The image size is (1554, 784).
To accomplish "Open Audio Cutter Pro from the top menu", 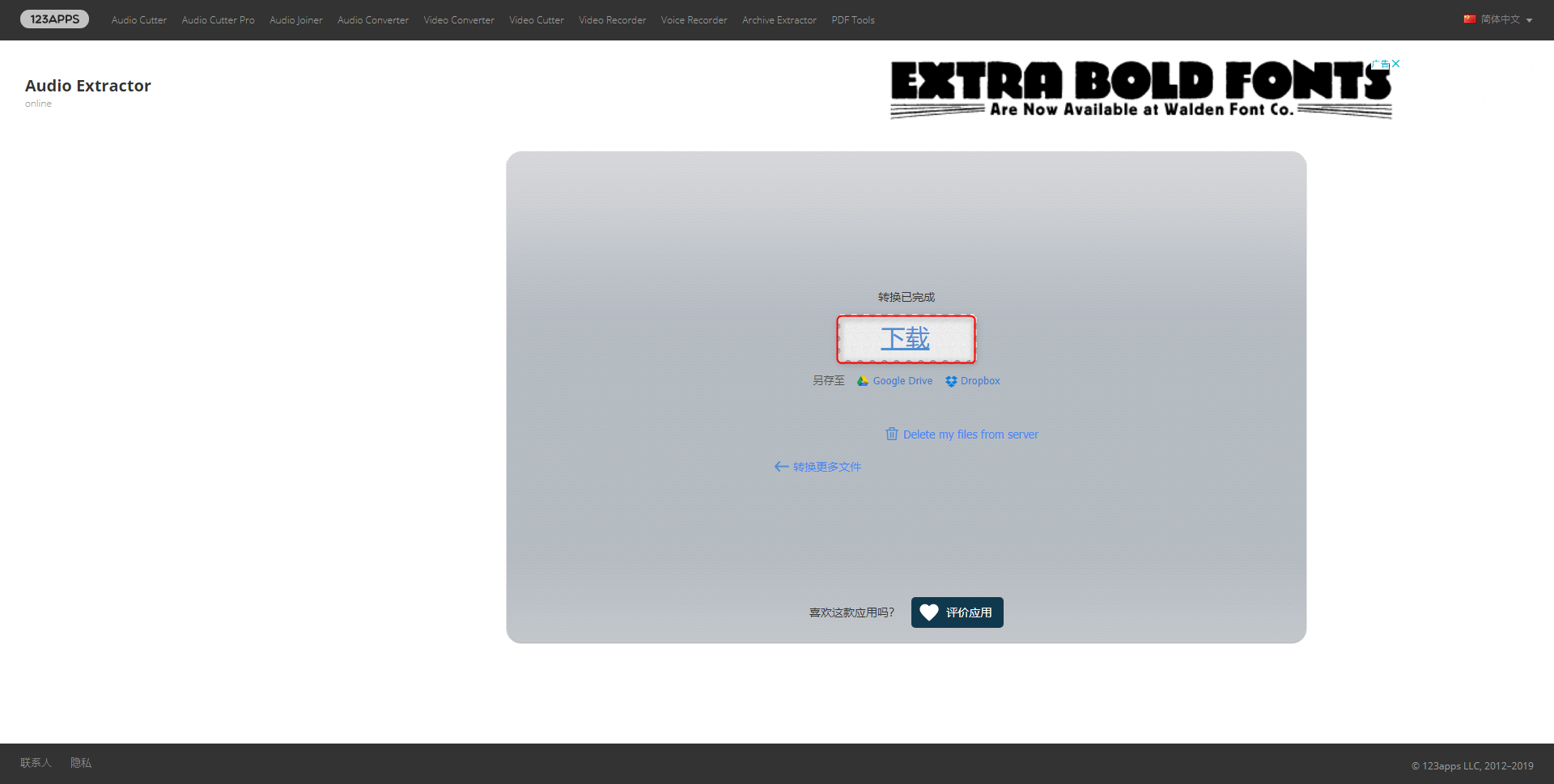I will 218,20.
